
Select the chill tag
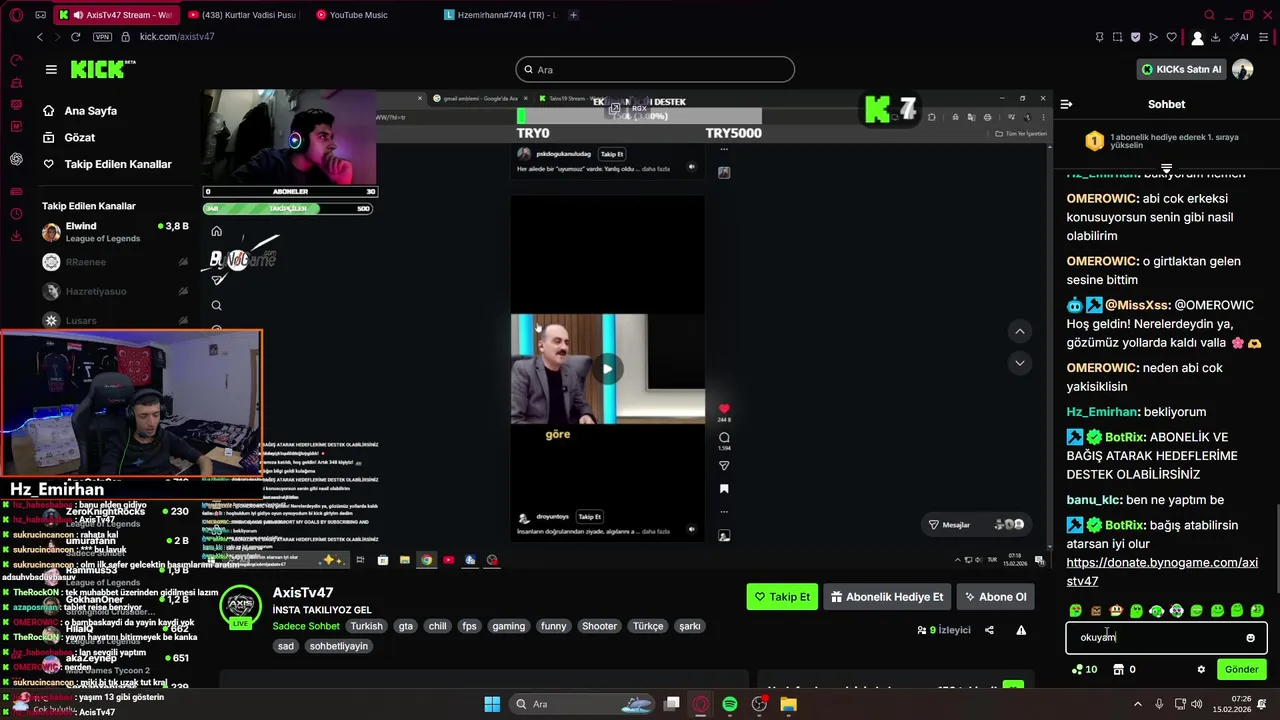tap(438, 626)
